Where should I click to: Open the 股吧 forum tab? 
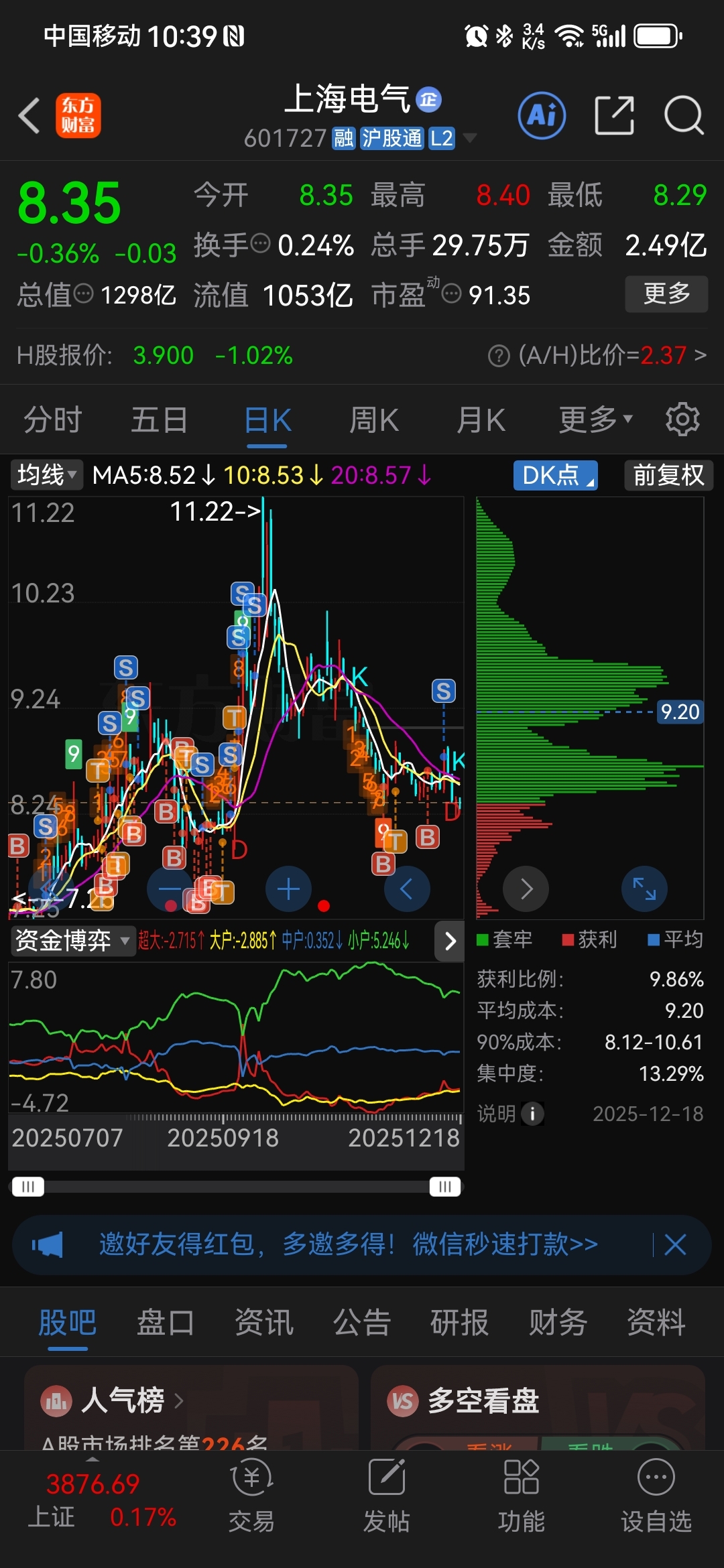68,1323
